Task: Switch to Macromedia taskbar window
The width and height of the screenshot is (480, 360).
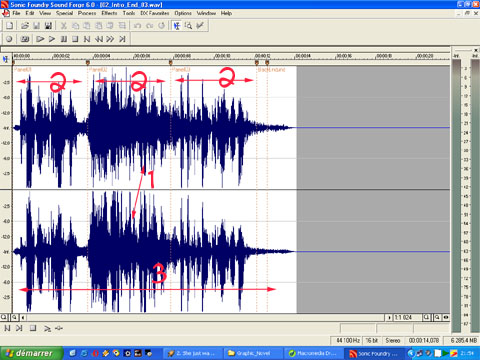Action: 313,353
